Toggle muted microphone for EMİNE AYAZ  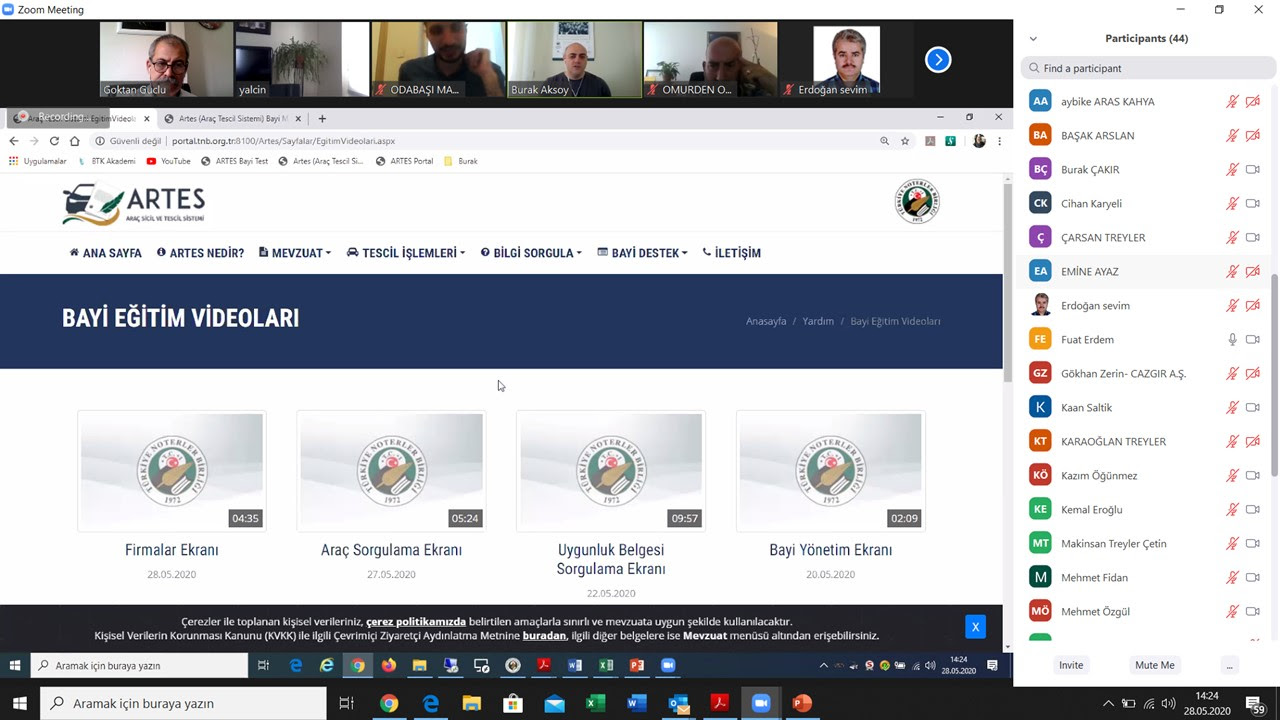1232,272
